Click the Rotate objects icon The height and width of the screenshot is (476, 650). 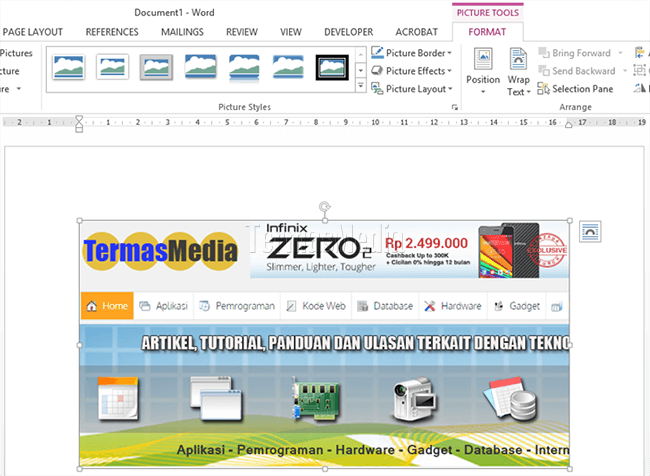[640, 88]
